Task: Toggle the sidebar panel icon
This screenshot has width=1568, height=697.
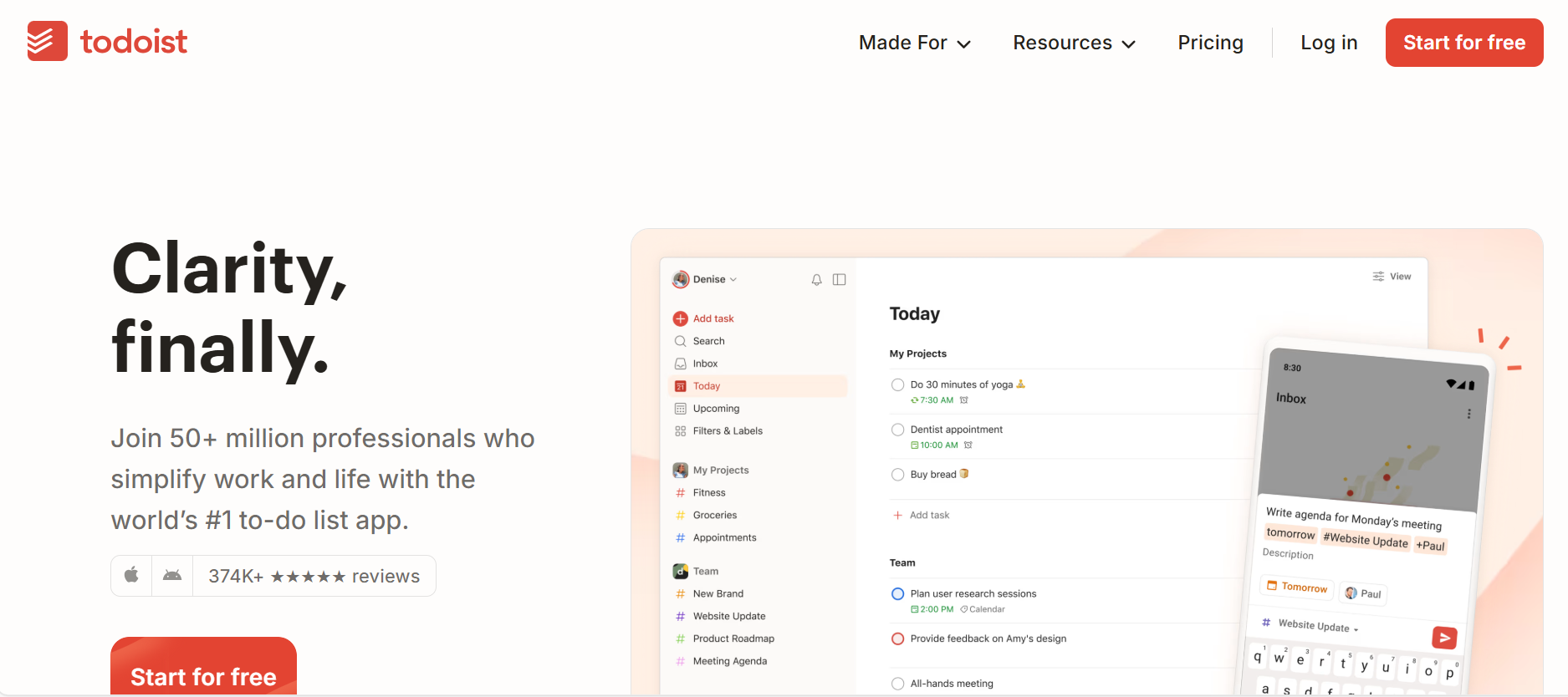Action: click(x=839, y=280)
